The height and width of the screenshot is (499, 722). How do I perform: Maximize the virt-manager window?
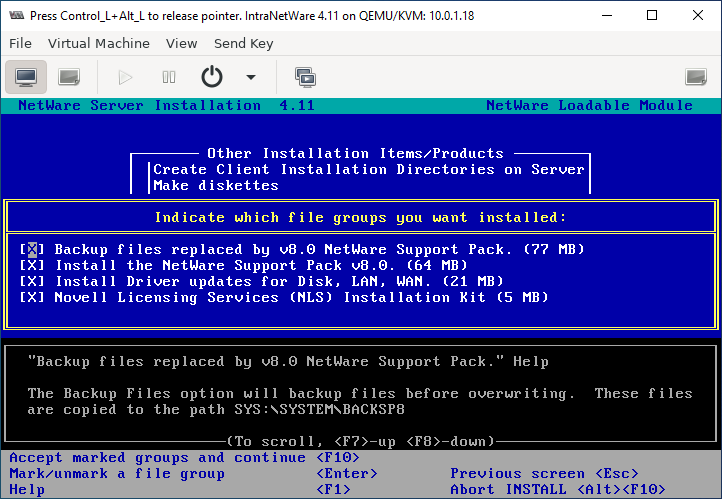(652, 15)
